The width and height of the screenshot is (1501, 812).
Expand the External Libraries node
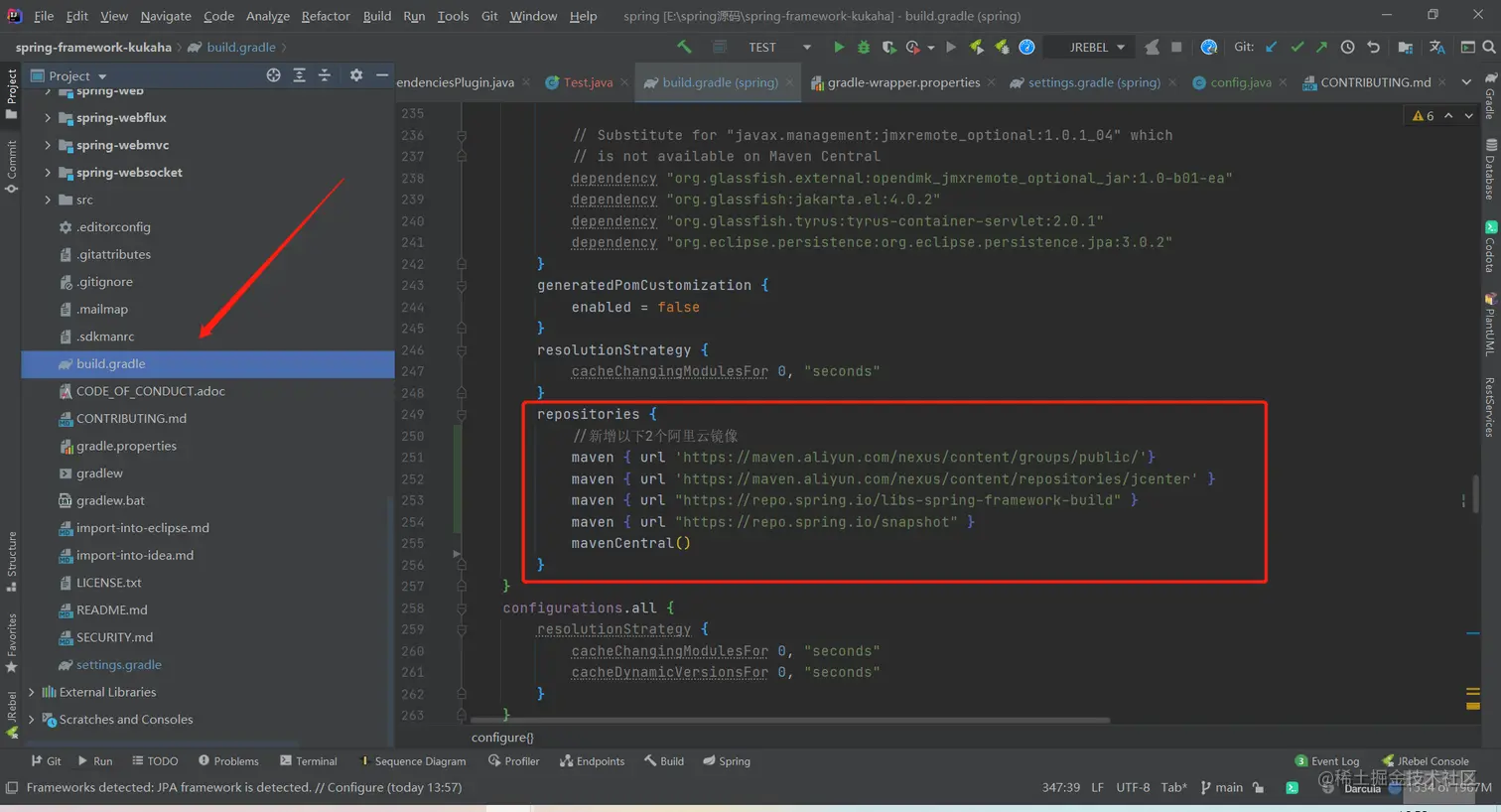[x=32, y=692]
